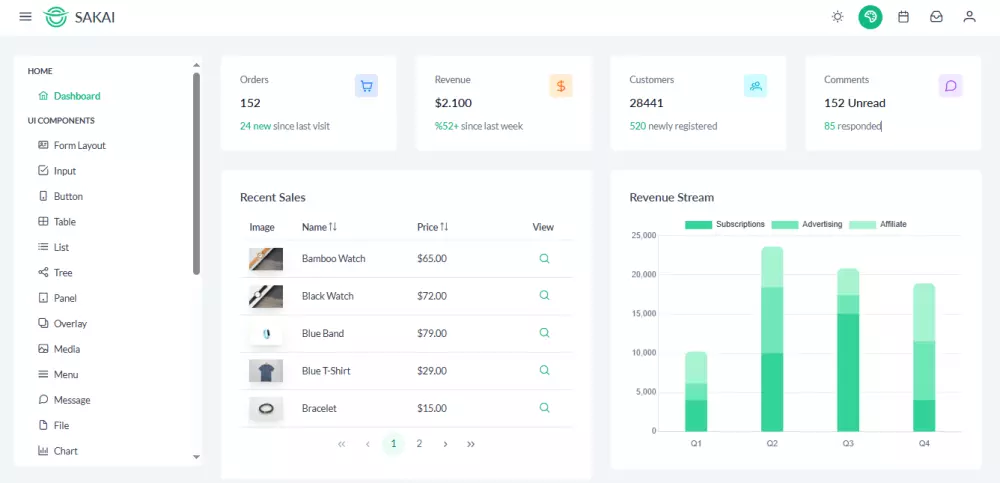Click the Black Watch product thumbnail
The image size is (1000, 483).
(266, 296)
